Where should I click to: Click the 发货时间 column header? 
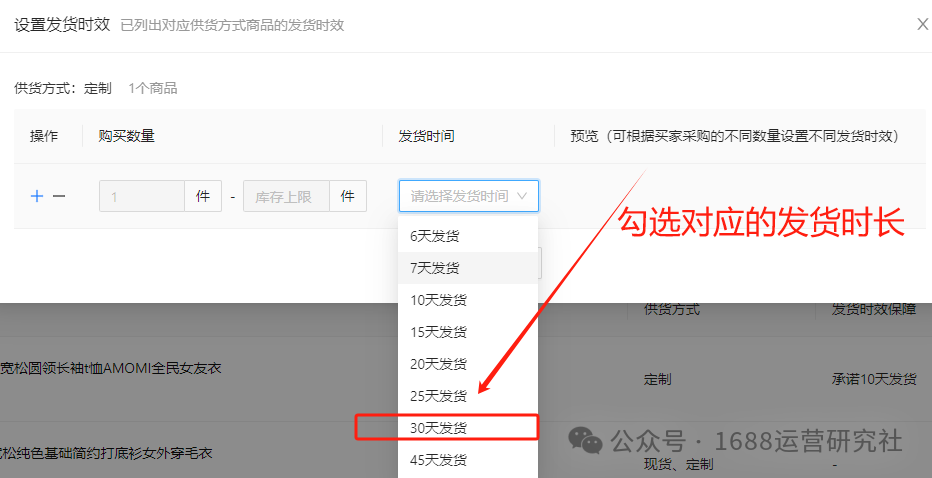coord(426,136)
